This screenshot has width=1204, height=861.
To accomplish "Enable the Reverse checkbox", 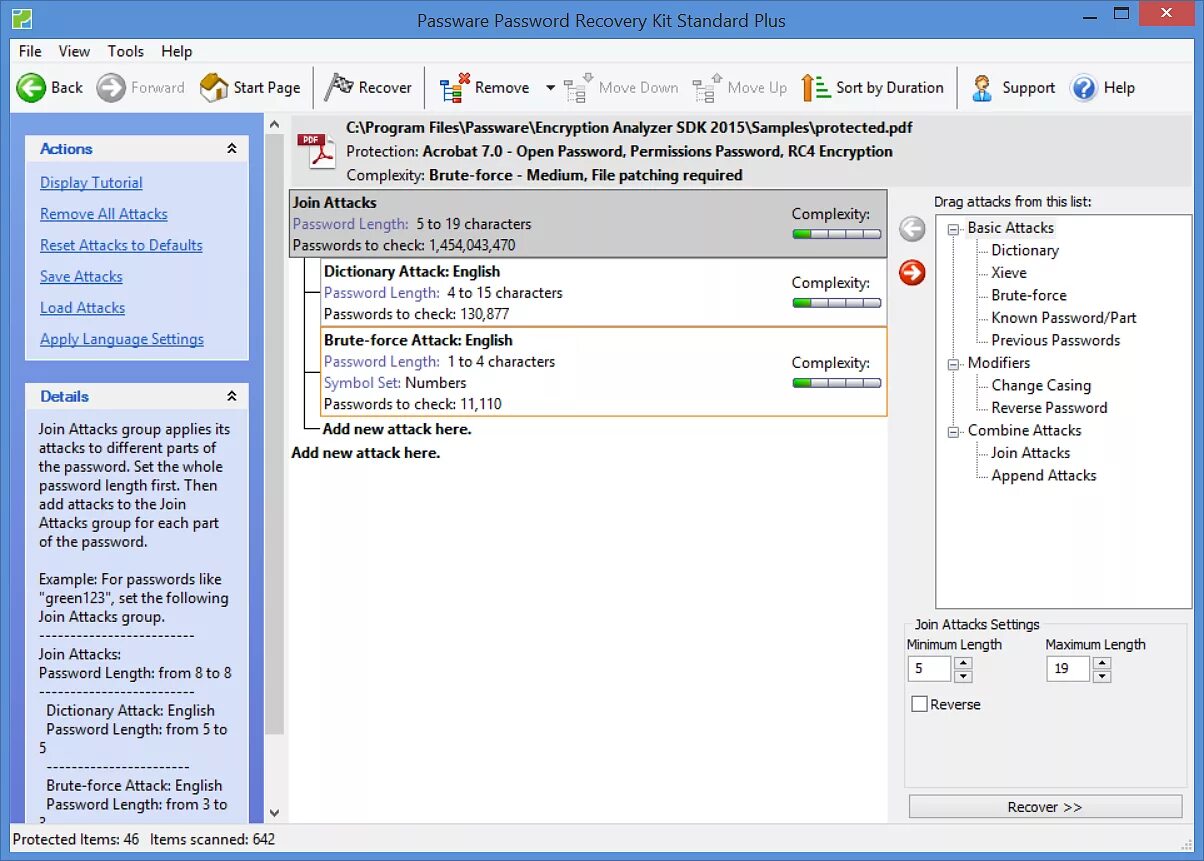I will coord(919,704).
